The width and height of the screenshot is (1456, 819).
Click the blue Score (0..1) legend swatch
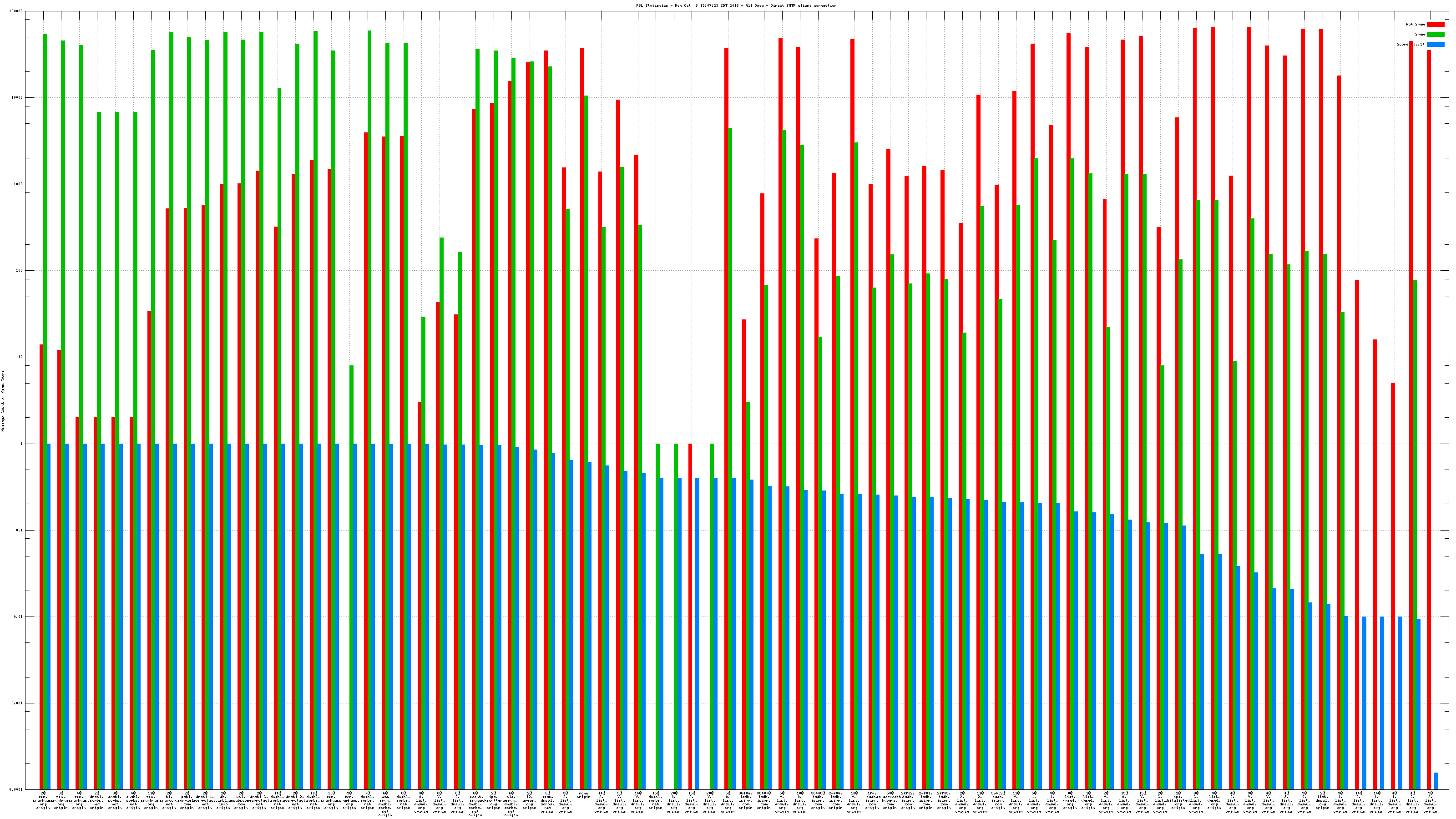click(x=1436, y=44)
